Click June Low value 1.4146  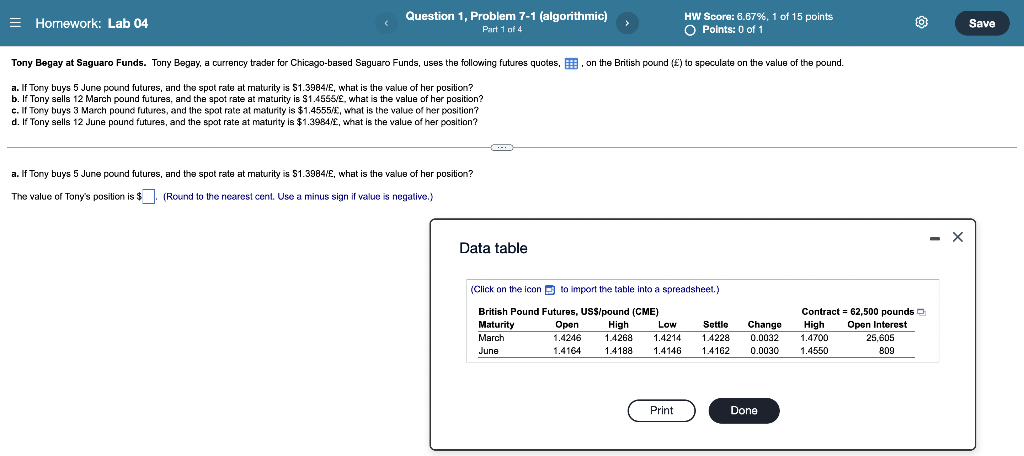click(667, 351)
